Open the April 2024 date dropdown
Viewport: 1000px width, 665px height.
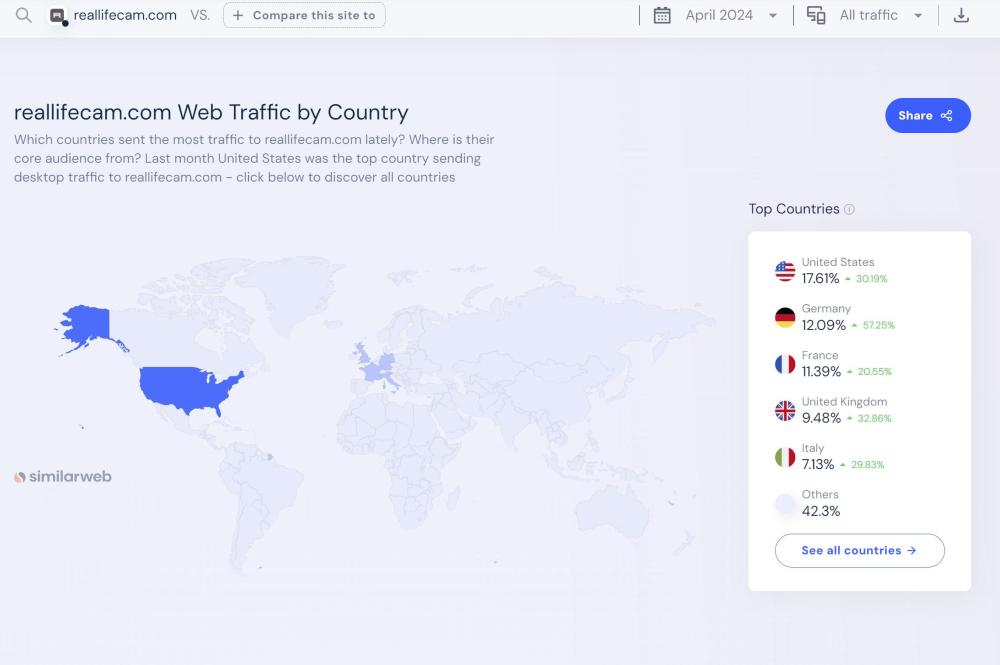730,15
